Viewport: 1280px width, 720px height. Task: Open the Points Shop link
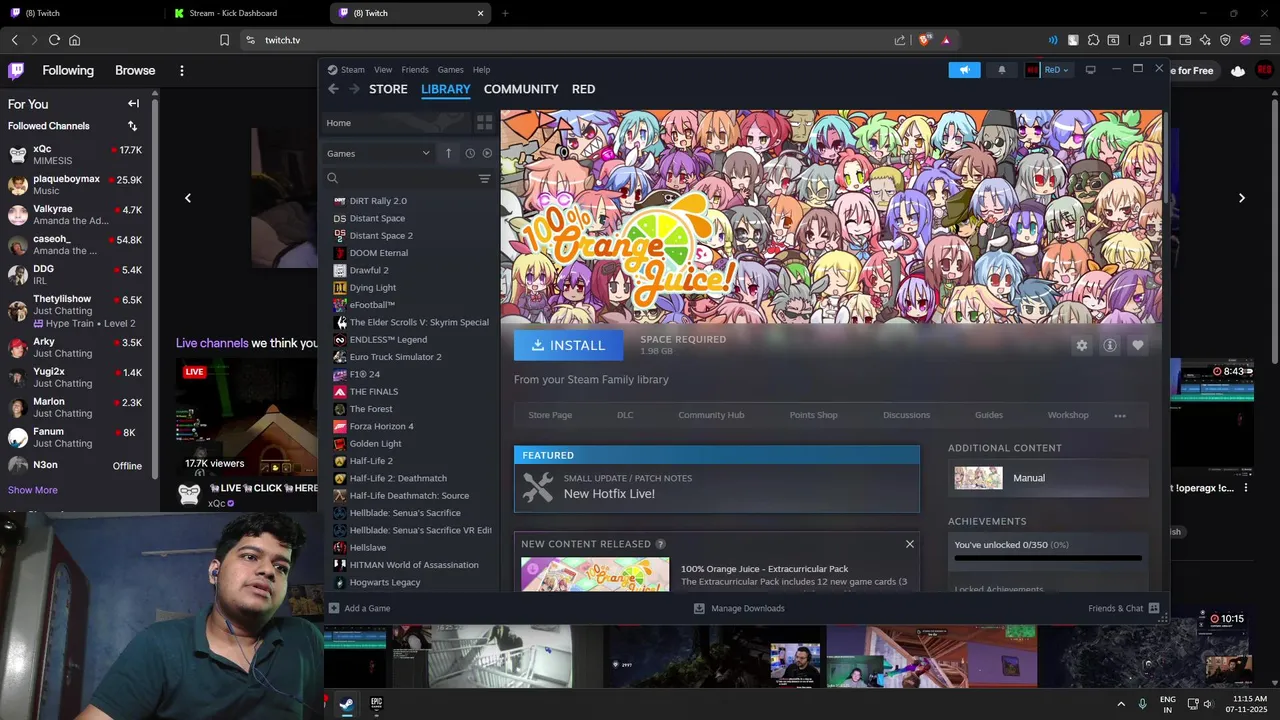(813, 415)
